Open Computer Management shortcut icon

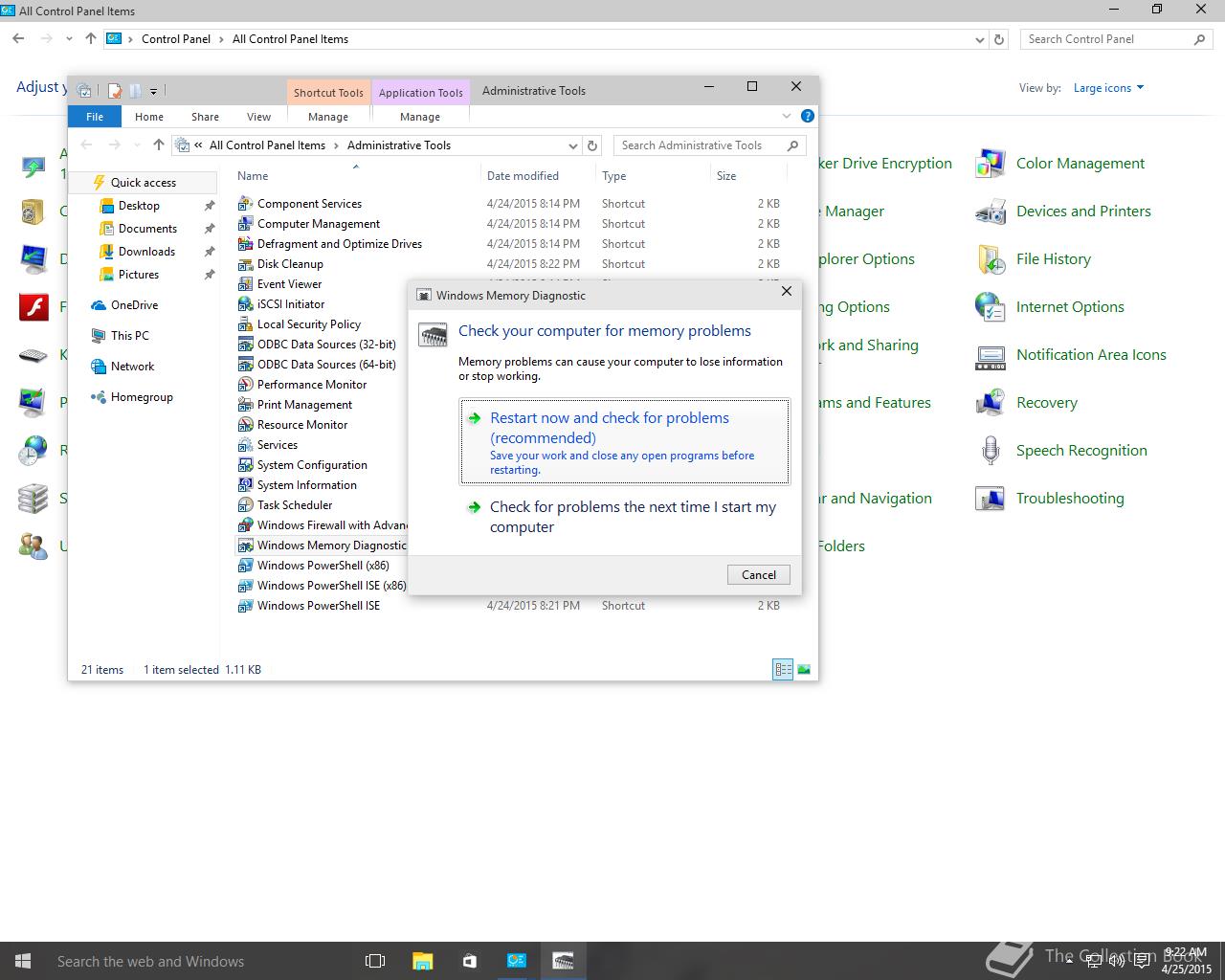point(245,224)
